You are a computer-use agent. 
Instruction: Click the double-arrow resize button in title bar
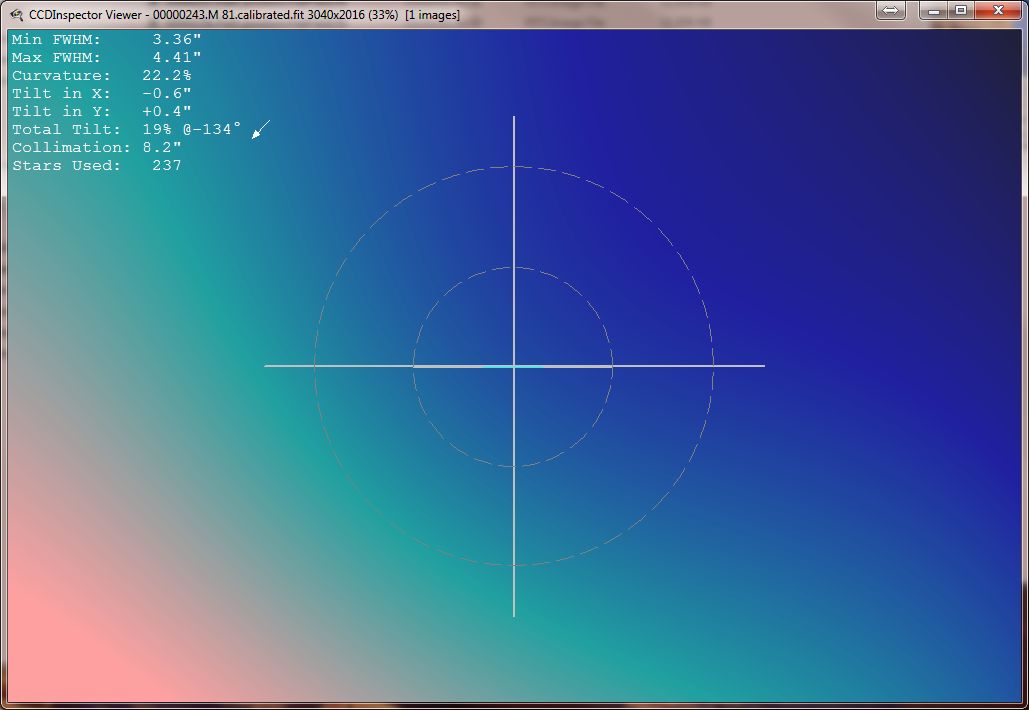[x=891, y=10]
